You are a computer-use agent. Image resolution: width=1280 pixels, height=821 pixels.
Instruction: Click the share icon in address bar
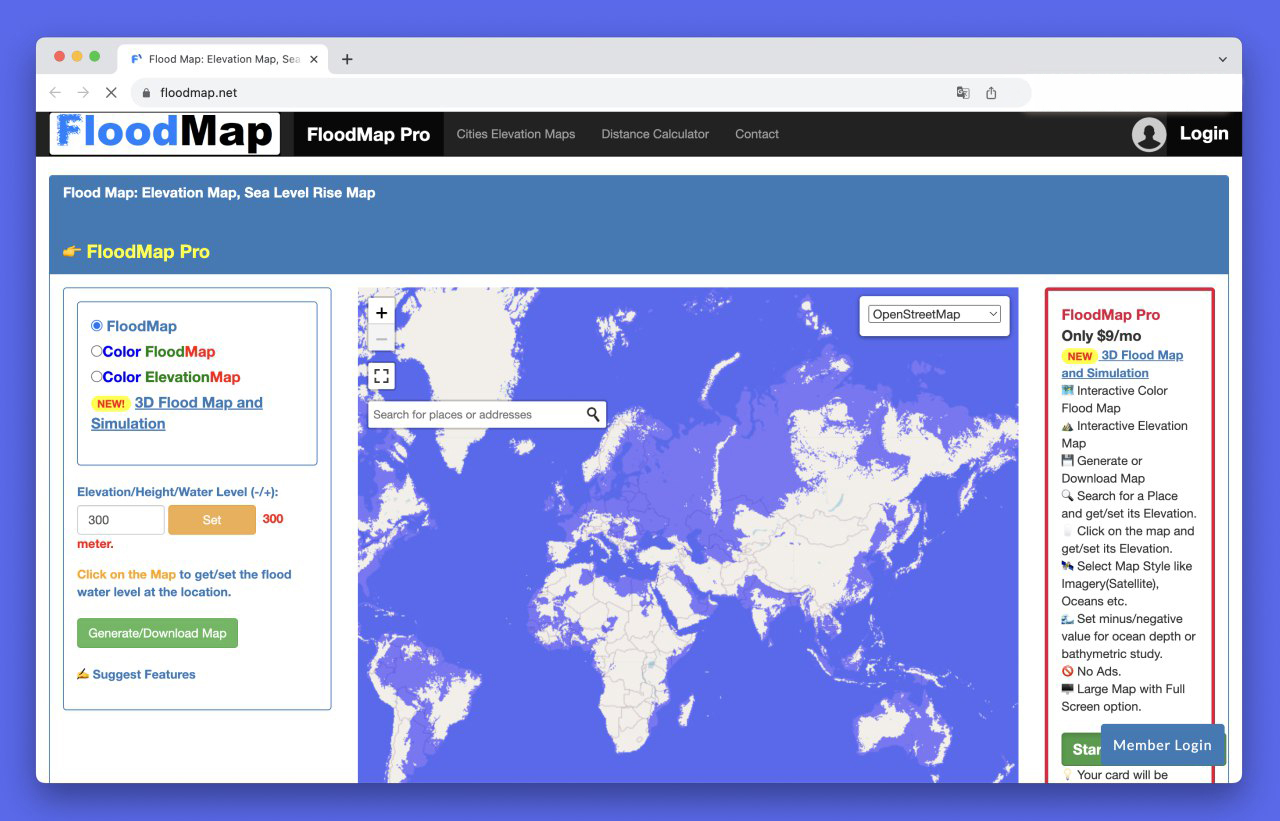pyautogui.click(x=991, y=93)
